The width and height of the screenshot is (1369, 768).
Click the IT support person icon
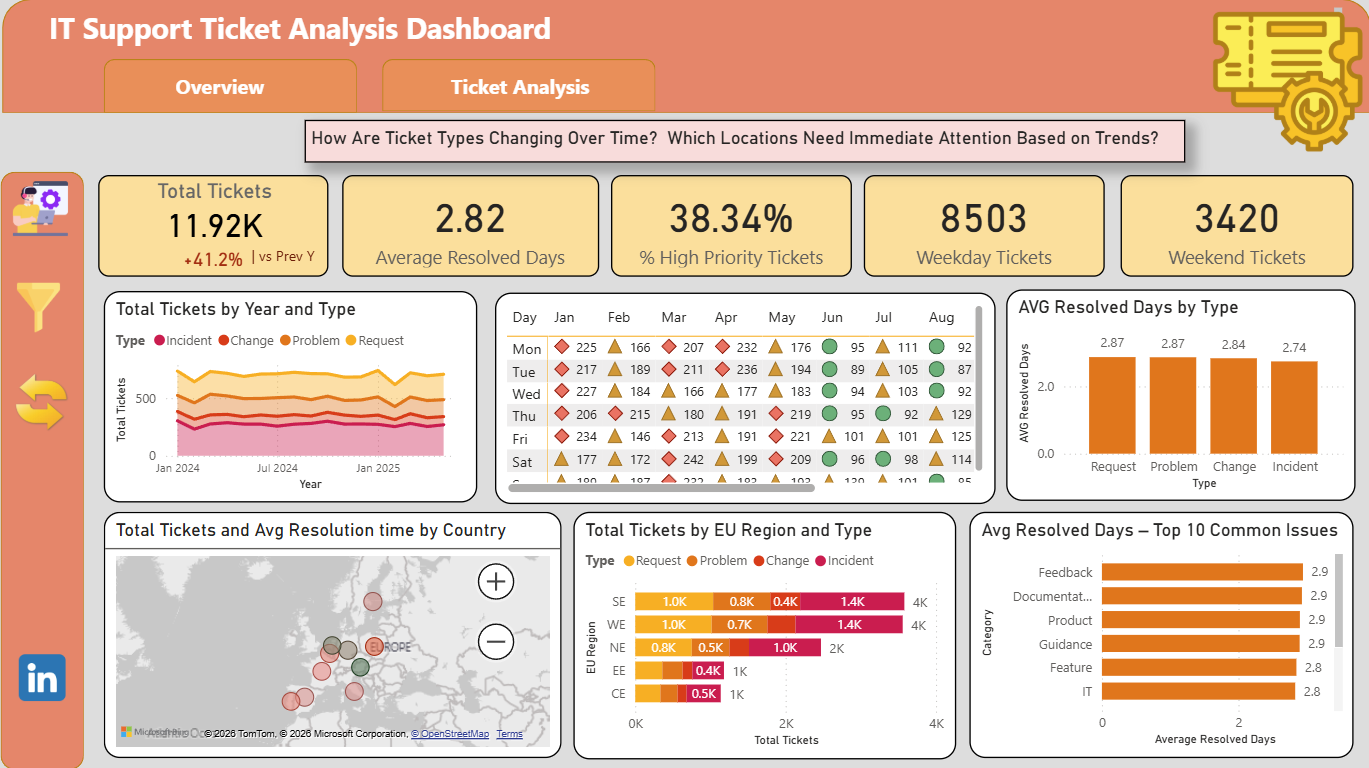40,208
